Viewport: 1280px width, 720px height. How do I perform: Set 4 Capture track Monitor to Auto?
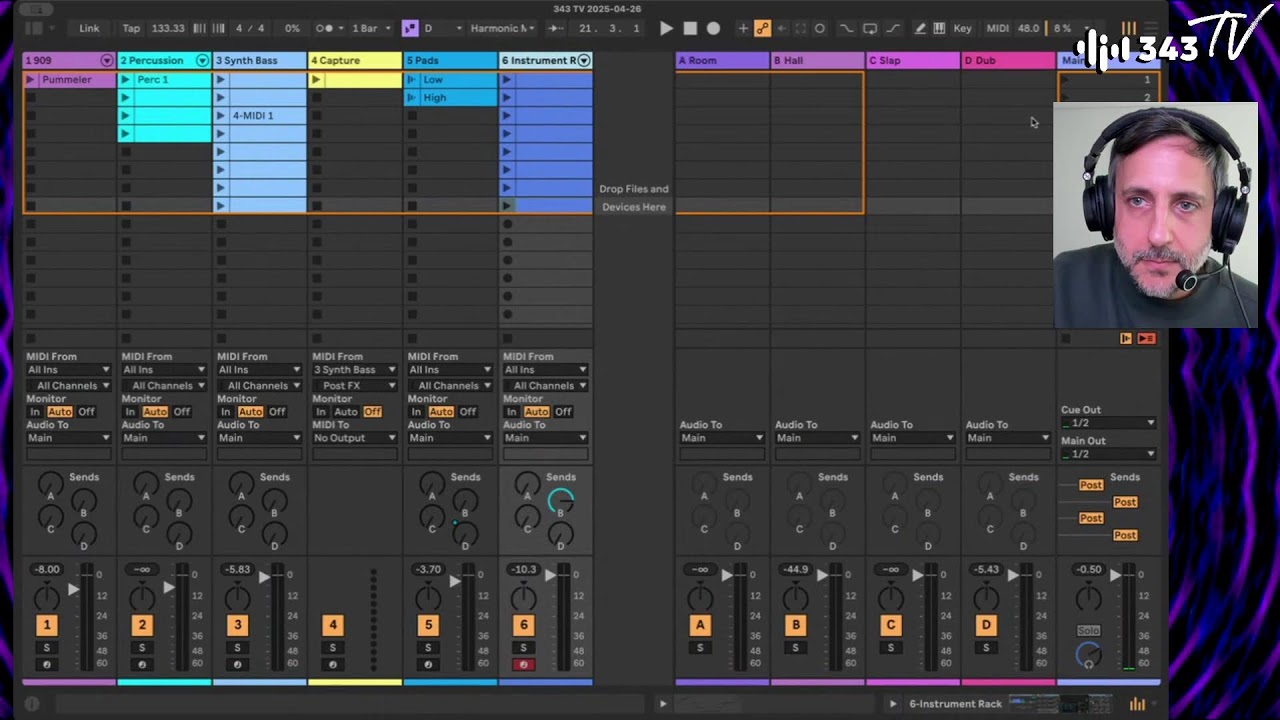pos(345,412)
